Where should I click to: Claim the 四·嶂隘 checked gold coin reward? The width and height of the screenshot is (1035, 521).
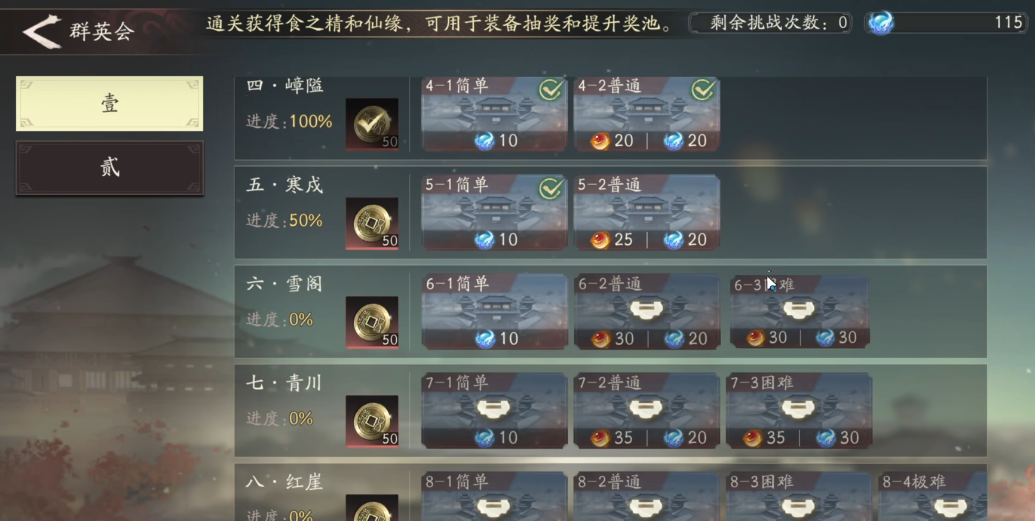pyautogui.click(x=372, y=124)
